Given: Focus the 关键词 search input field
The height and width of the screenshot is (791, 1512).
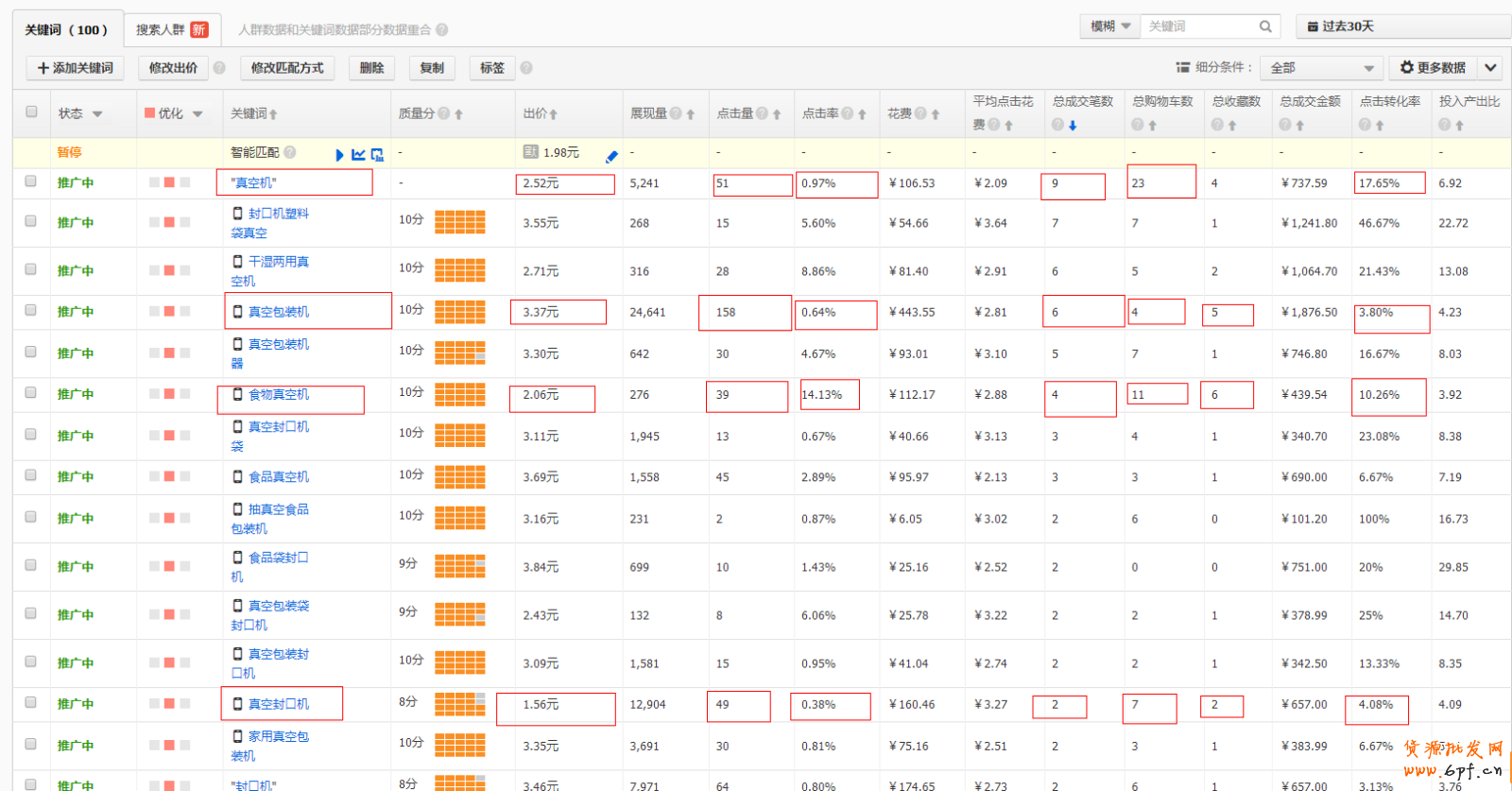Looking at the screenshot, I should (1200, 26).
